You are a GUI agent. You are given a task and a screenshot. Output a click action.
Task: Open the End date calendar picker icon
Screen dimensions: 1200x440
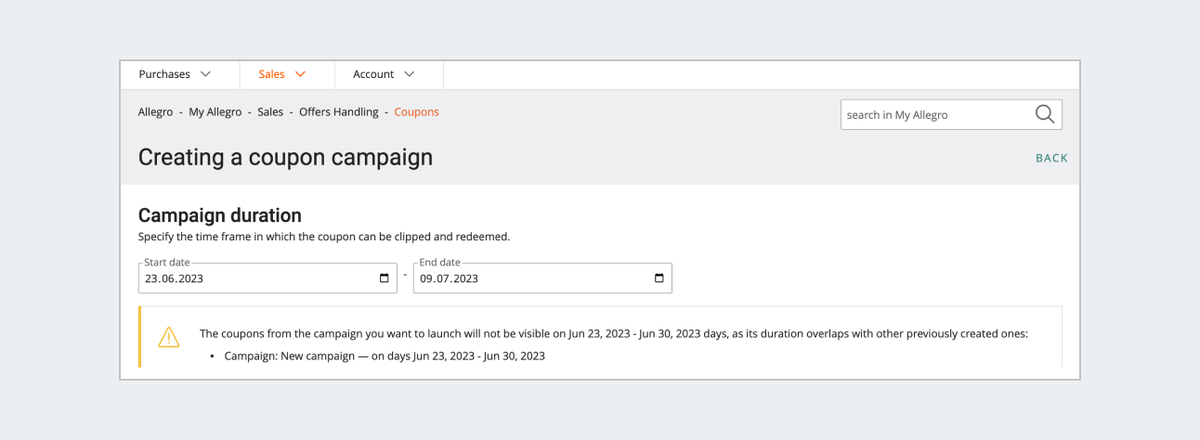point(659,278)
